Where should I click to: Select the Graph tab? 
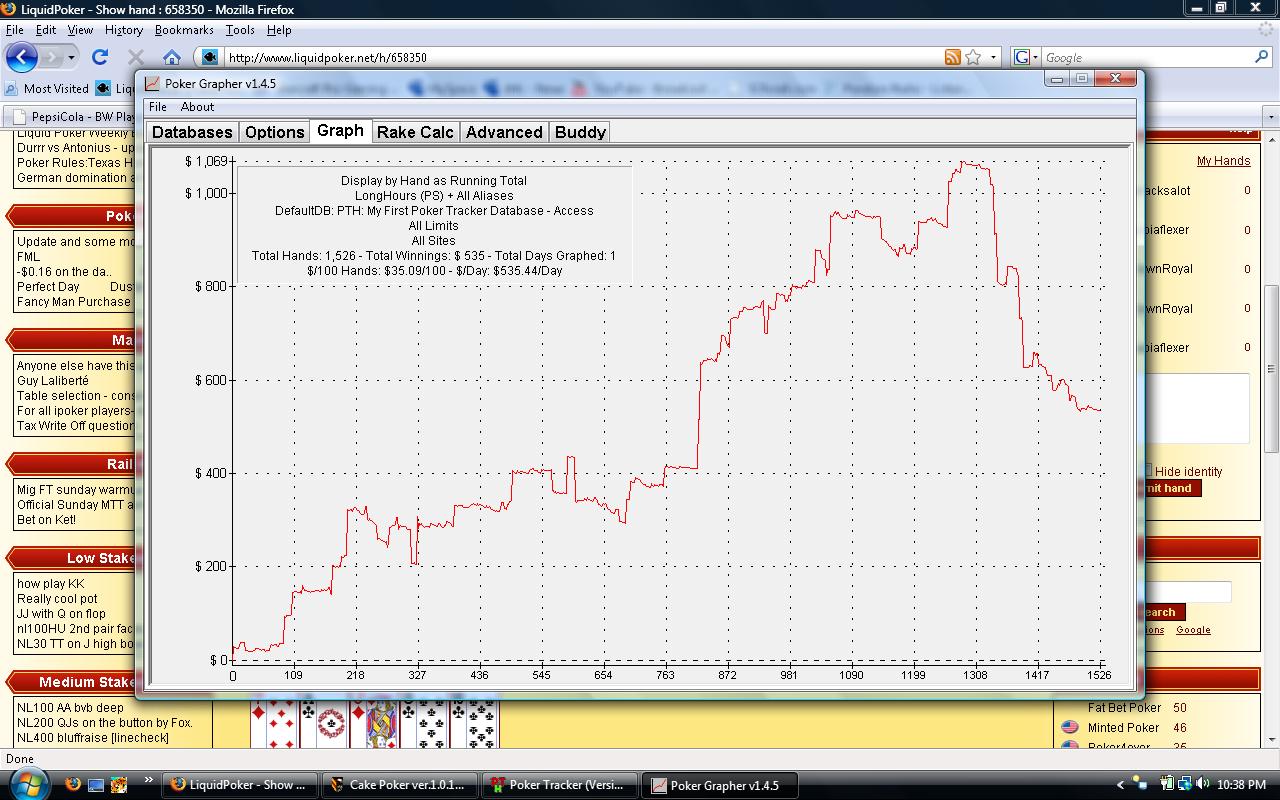click(340, 131)
